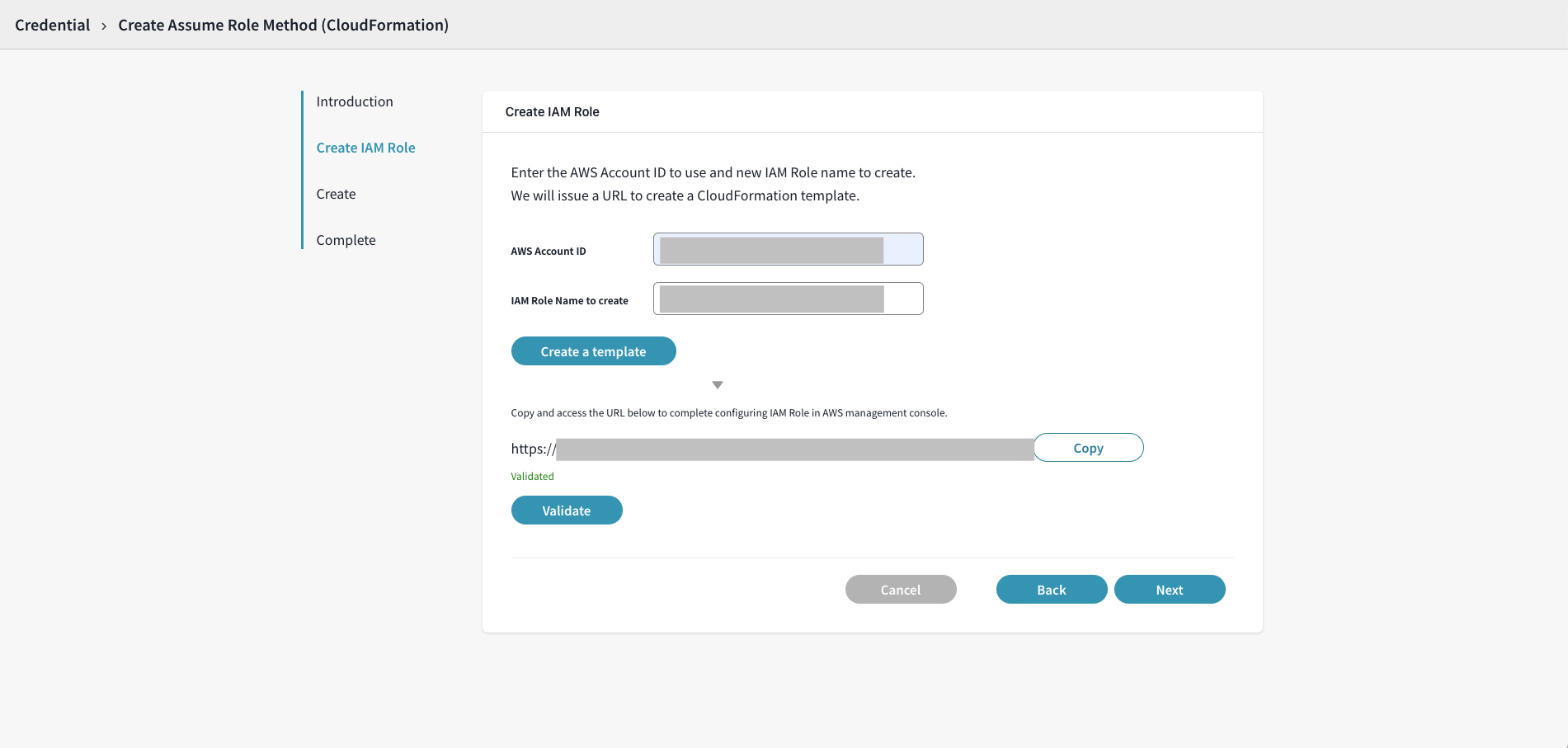1568x748 pixels.
Task: Focus the AWS Account ID field
Action: point(788,249)
